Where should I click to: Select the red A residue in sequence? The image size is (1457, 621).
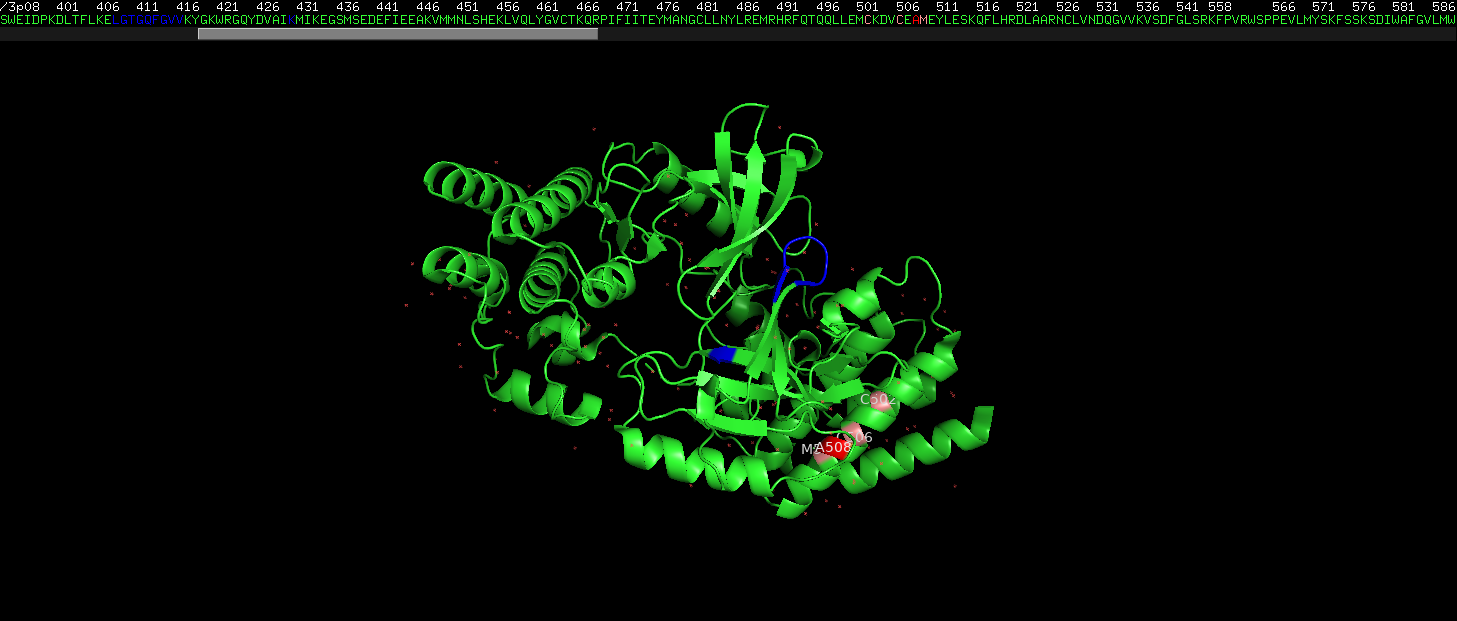point(916,20)
